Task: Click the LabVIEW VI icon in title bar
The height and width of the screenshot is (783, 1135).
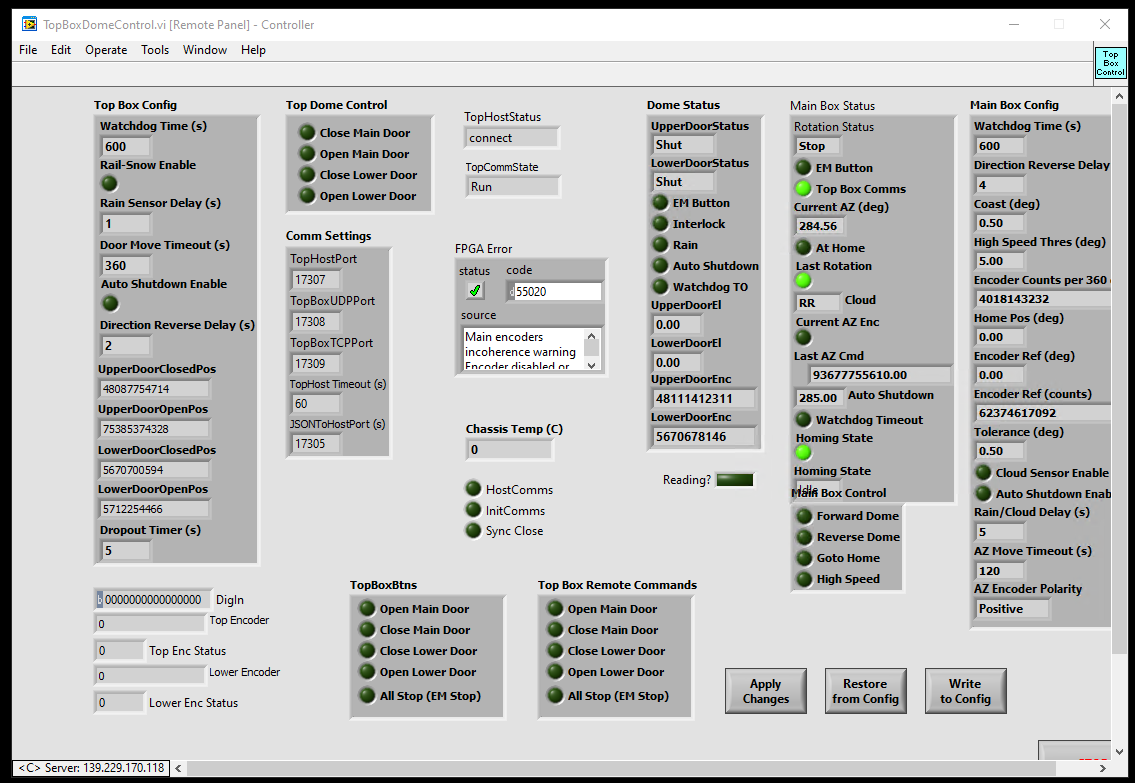Action: [30, 25]
